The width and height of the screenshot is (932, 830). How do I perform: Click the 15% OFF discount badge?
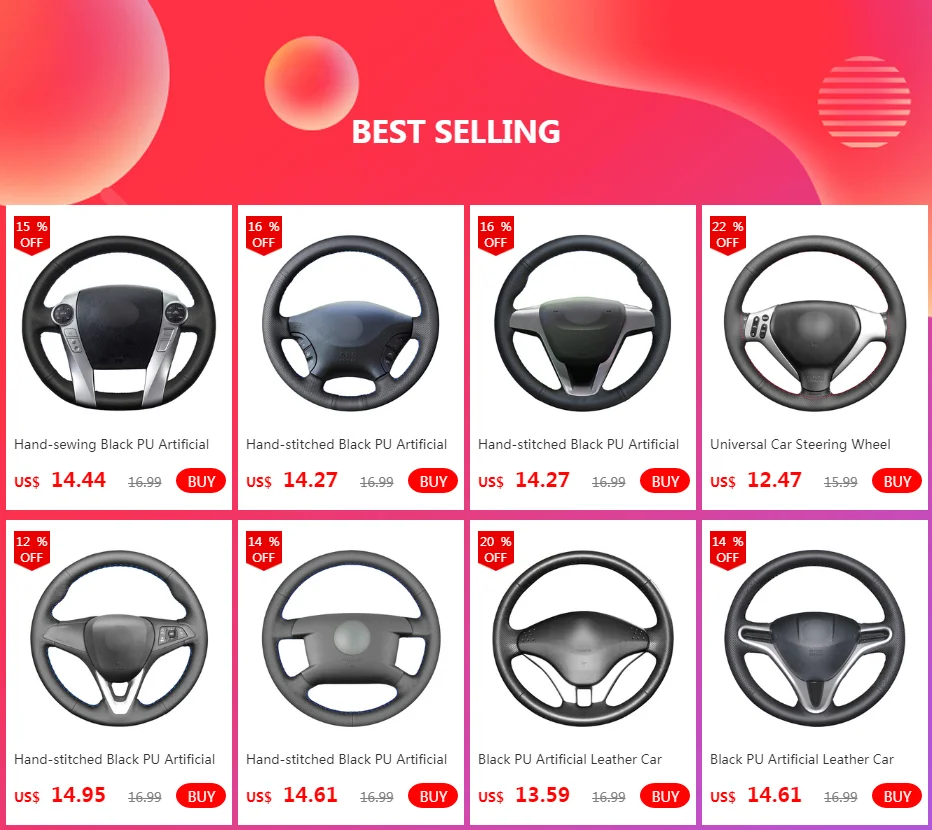32,235
